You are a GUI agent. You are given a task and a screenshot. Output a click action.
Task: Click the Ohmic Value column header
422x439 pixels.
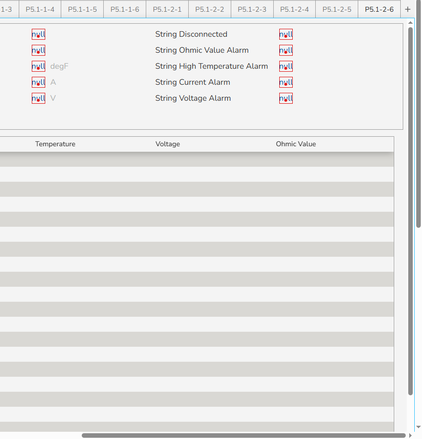pyautogui.click(x=296, y=144)
